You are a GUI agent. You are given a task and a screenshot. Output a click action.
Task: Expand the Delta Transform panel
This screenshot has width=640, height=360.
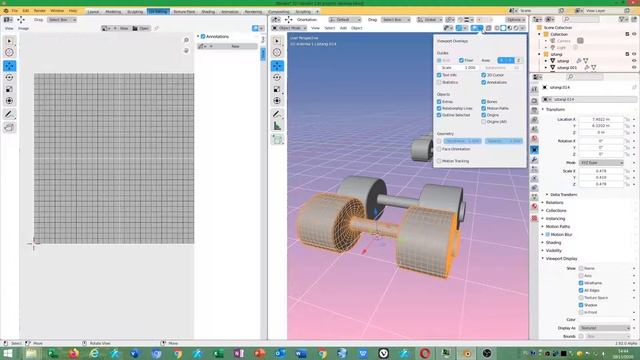coord(563,195)
